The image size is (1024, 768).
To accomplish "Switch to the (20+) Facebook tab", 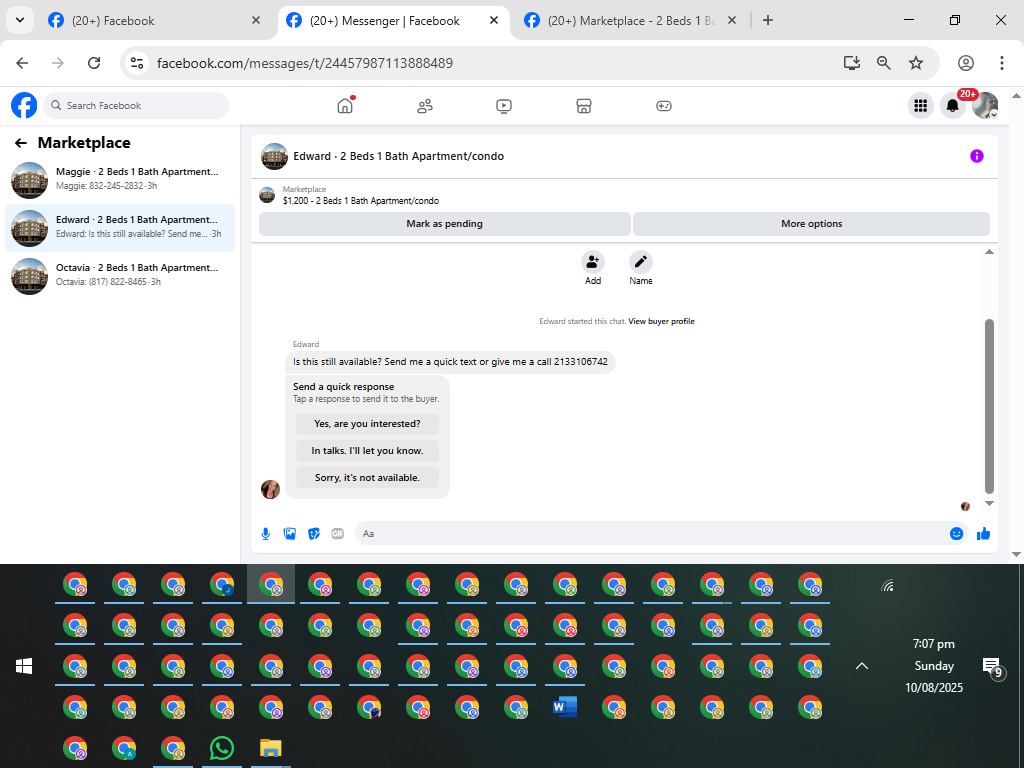I will [x=155, y=20].
